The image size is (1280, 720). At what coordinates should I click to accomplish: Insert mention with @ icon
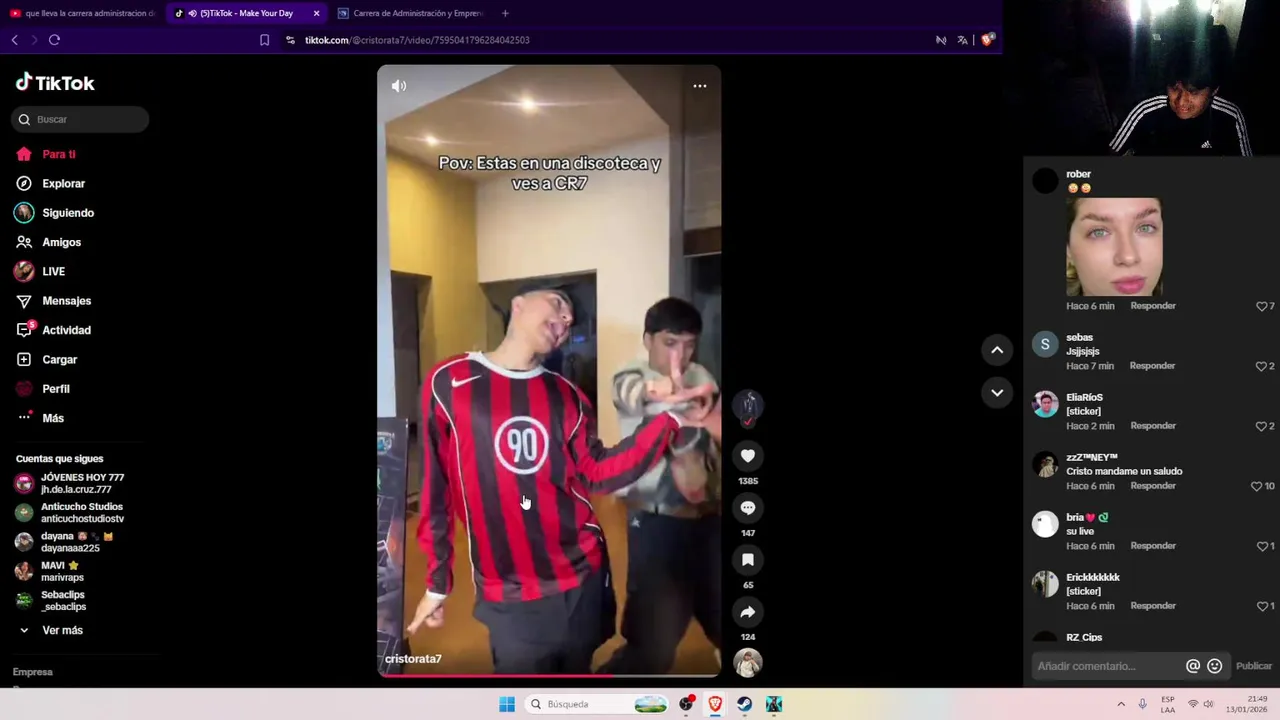[1193, 666]
